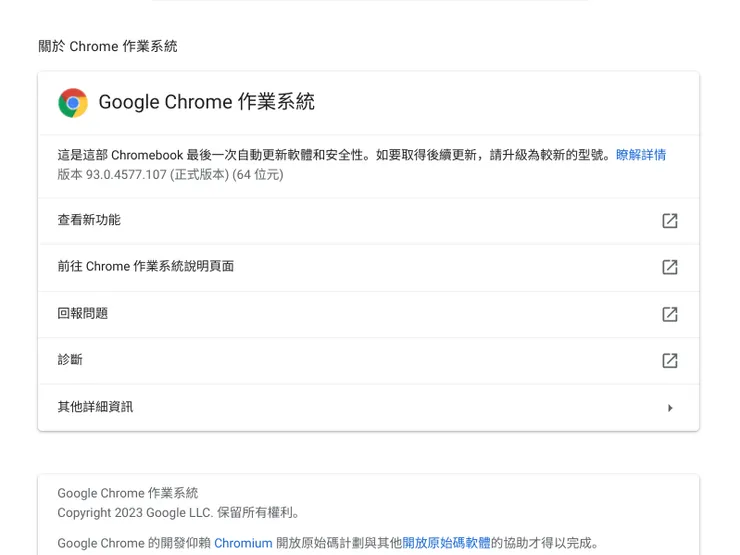
Task: Follow the Chromium link
Action: pos(243,543)
